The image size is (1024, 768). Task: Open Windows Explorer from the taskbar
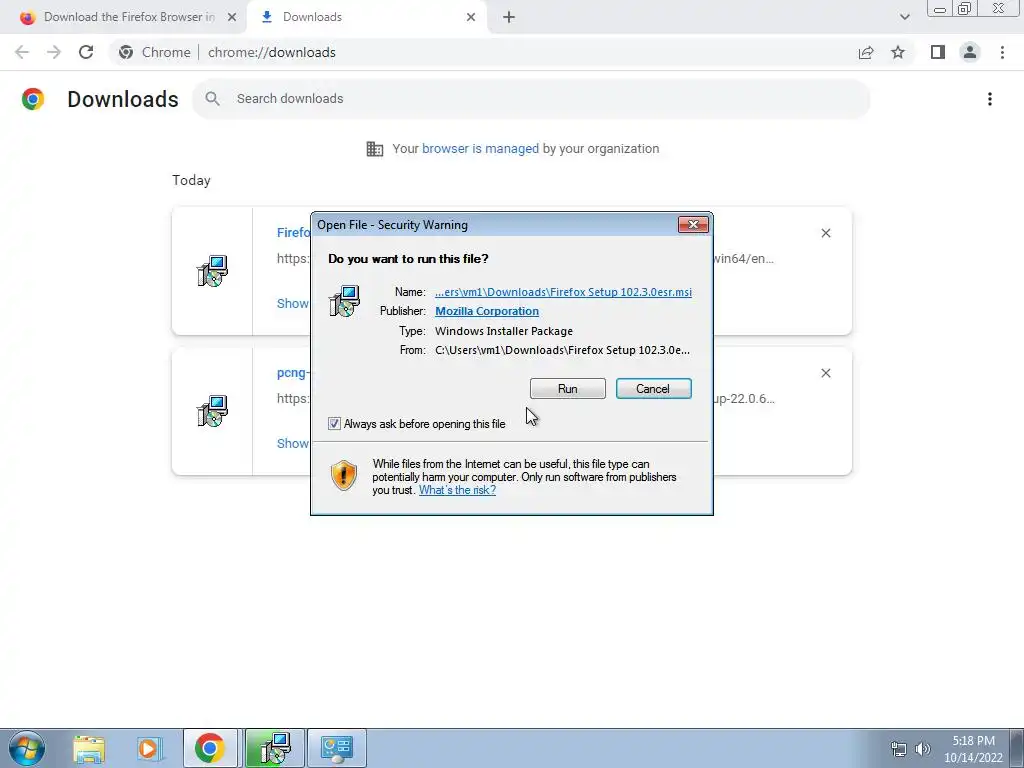pyautogui.click(x=89, y=748)
